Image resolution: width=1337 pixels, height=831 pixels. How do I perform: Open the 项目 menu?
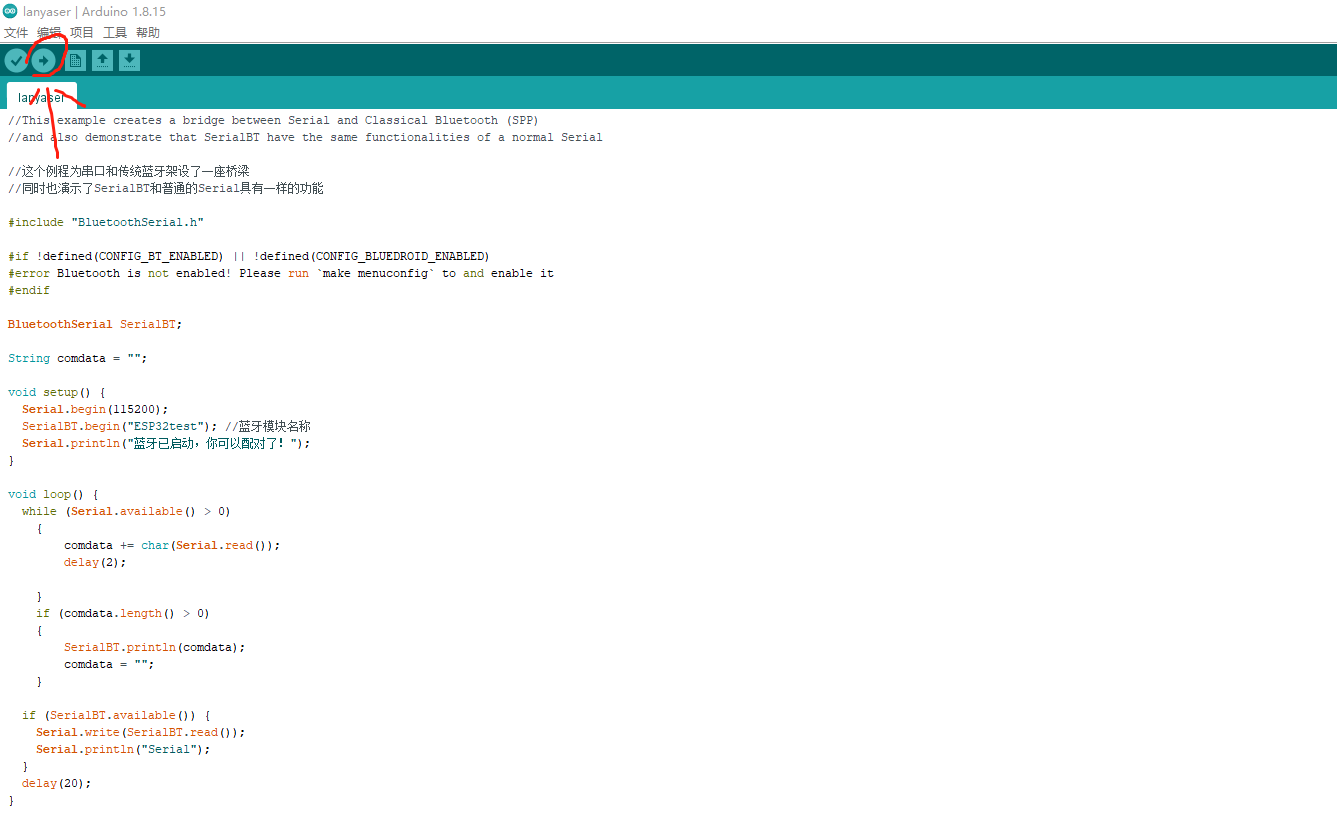pyautogui.click(x=82, y=33)
